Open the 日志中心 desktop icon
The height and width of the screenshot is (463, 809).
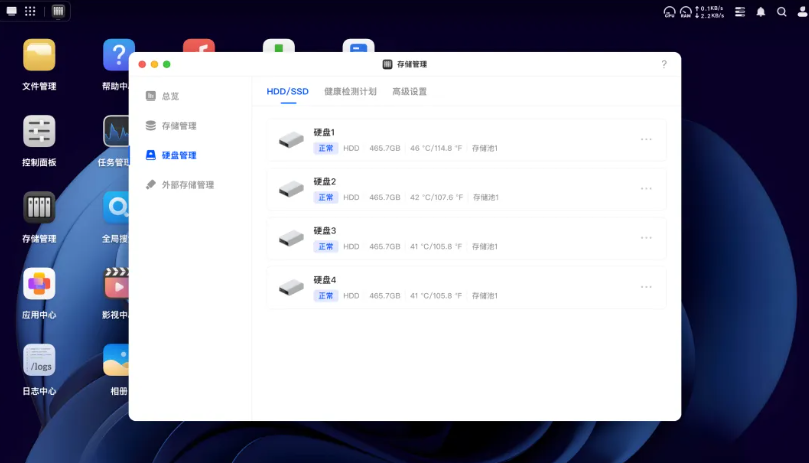point(39,360)
